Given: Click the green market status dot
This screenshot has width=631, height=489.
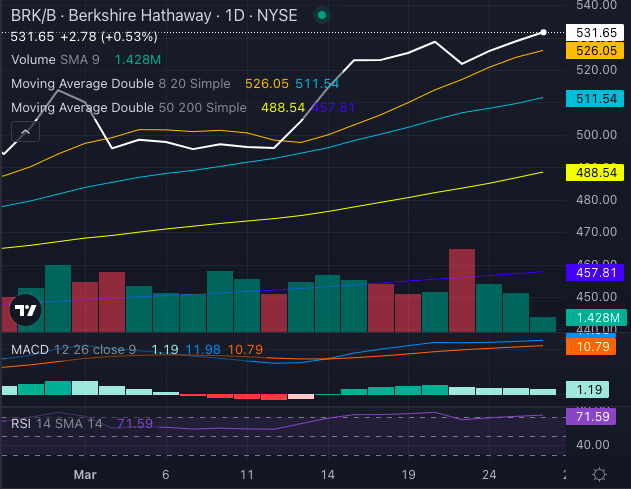Looking at the screenshot, I should [x=321, y=15].
